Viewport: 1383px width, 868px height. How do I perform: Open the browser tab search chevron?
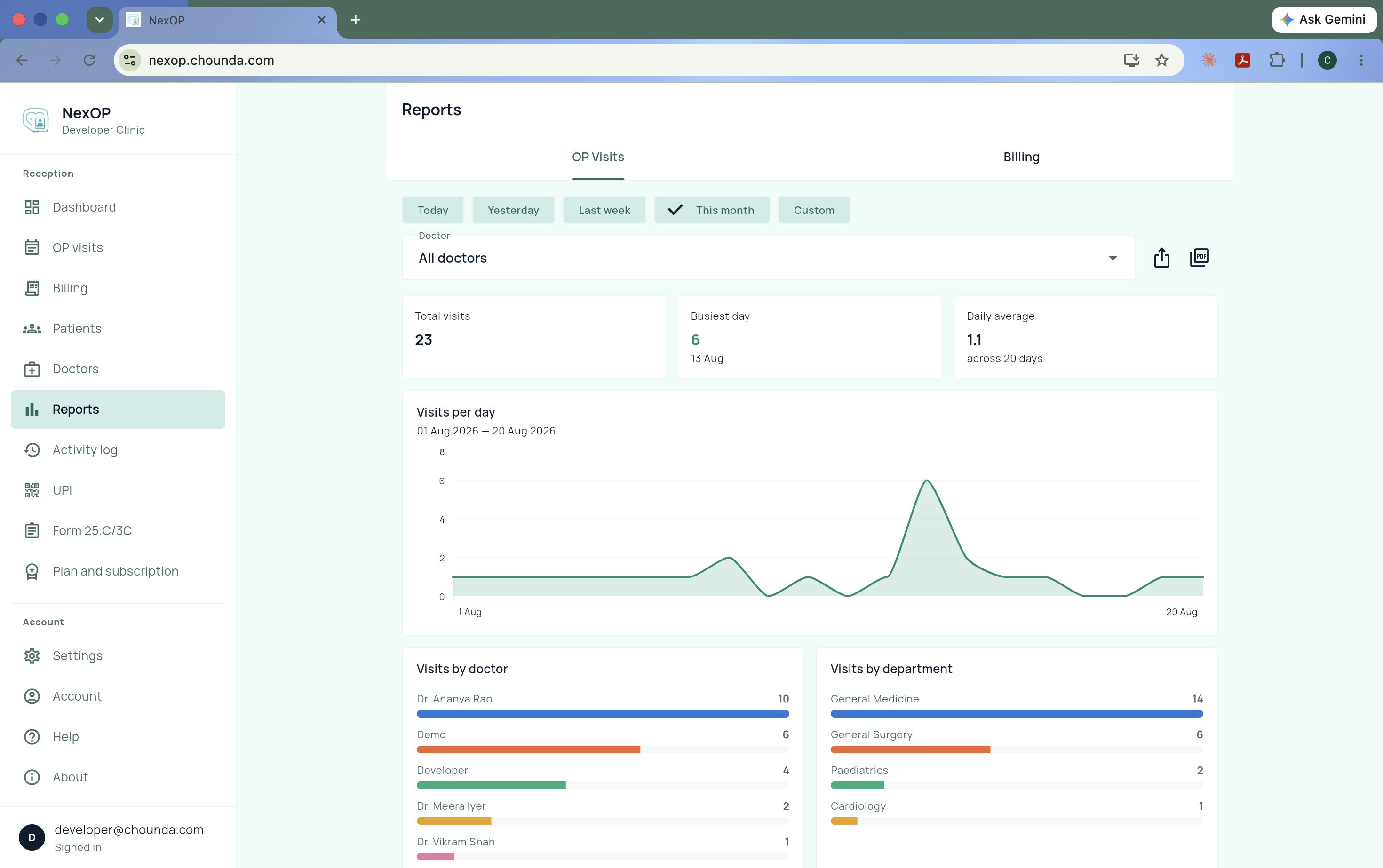click(x=99, y=20)
